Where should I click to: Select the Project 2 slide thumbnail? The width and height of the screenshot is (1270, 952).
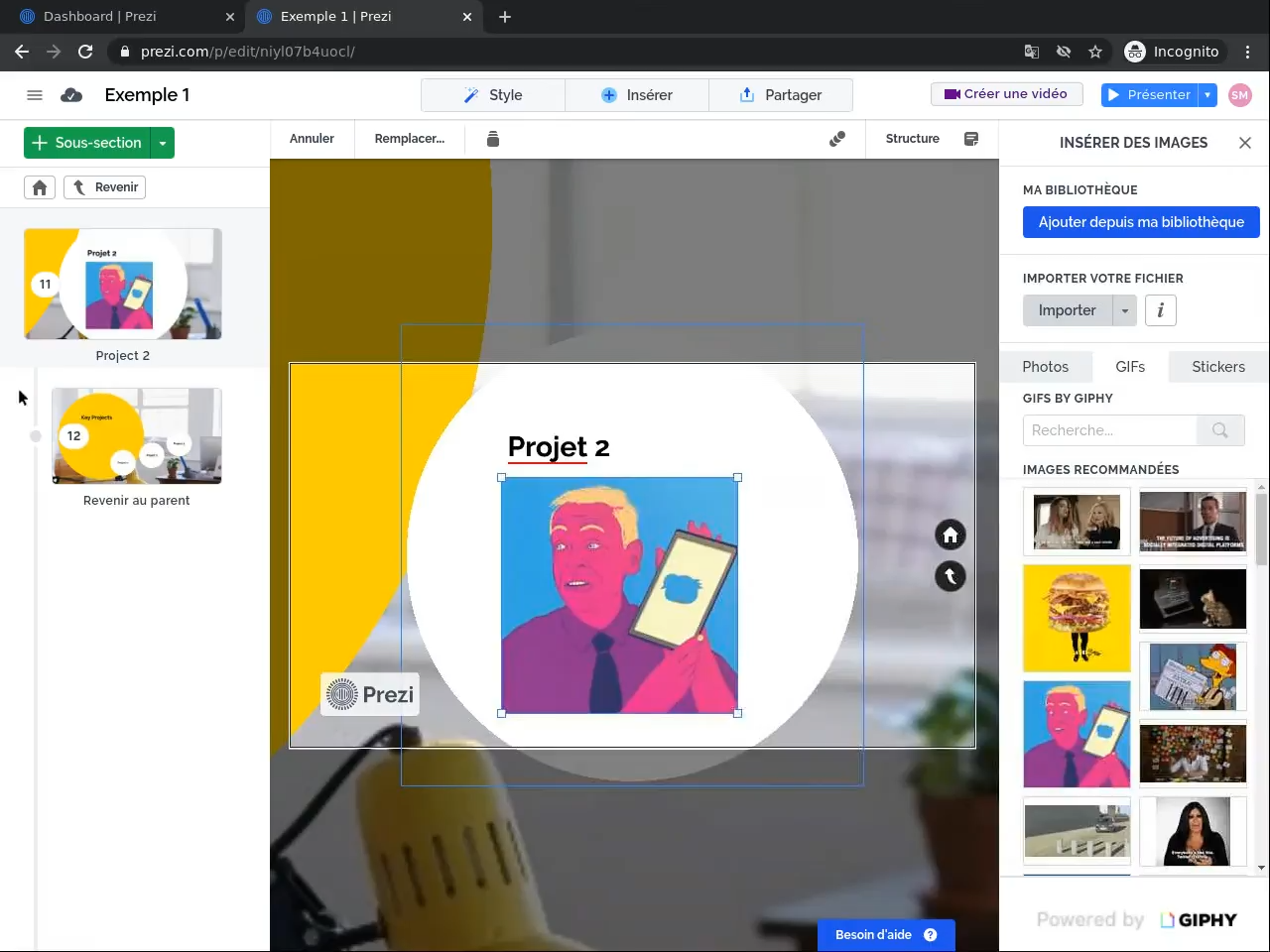(123, 285)
